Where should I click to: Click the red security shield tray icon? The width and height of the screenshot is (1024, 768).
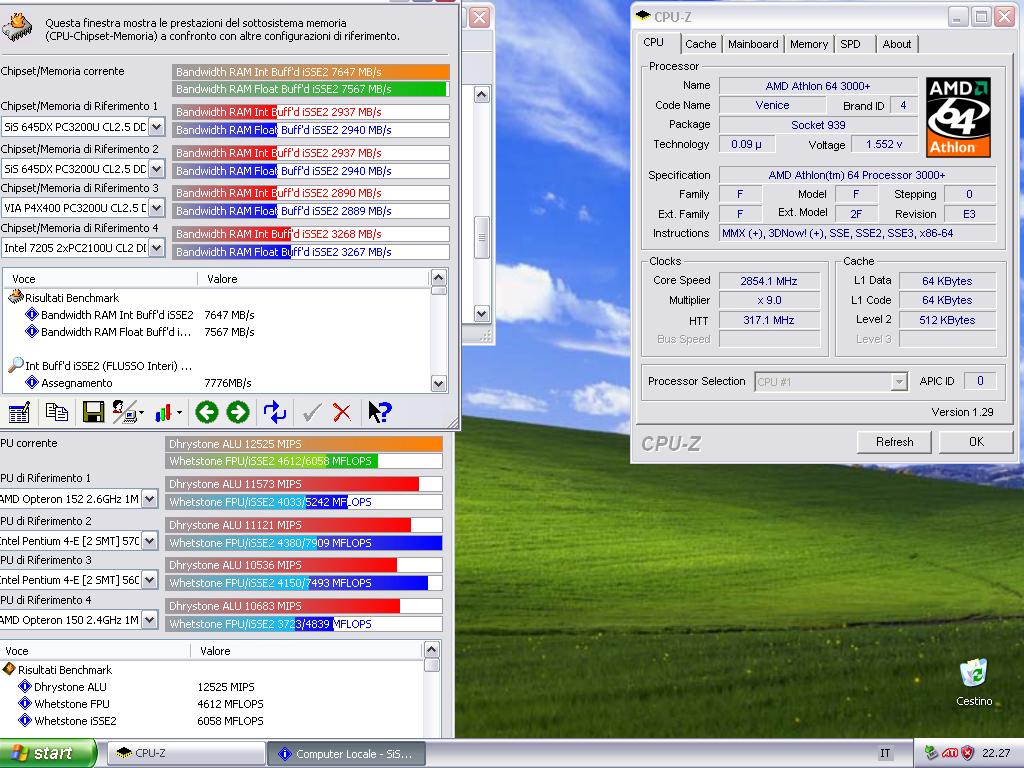coord(968,753)
